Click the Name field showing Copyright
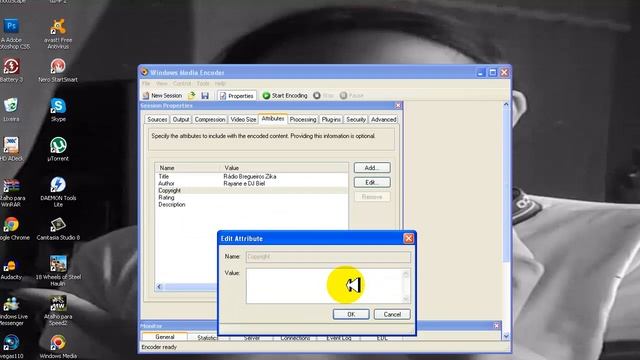The width and height of the screenshot is (640, 360). pos(328,257)
